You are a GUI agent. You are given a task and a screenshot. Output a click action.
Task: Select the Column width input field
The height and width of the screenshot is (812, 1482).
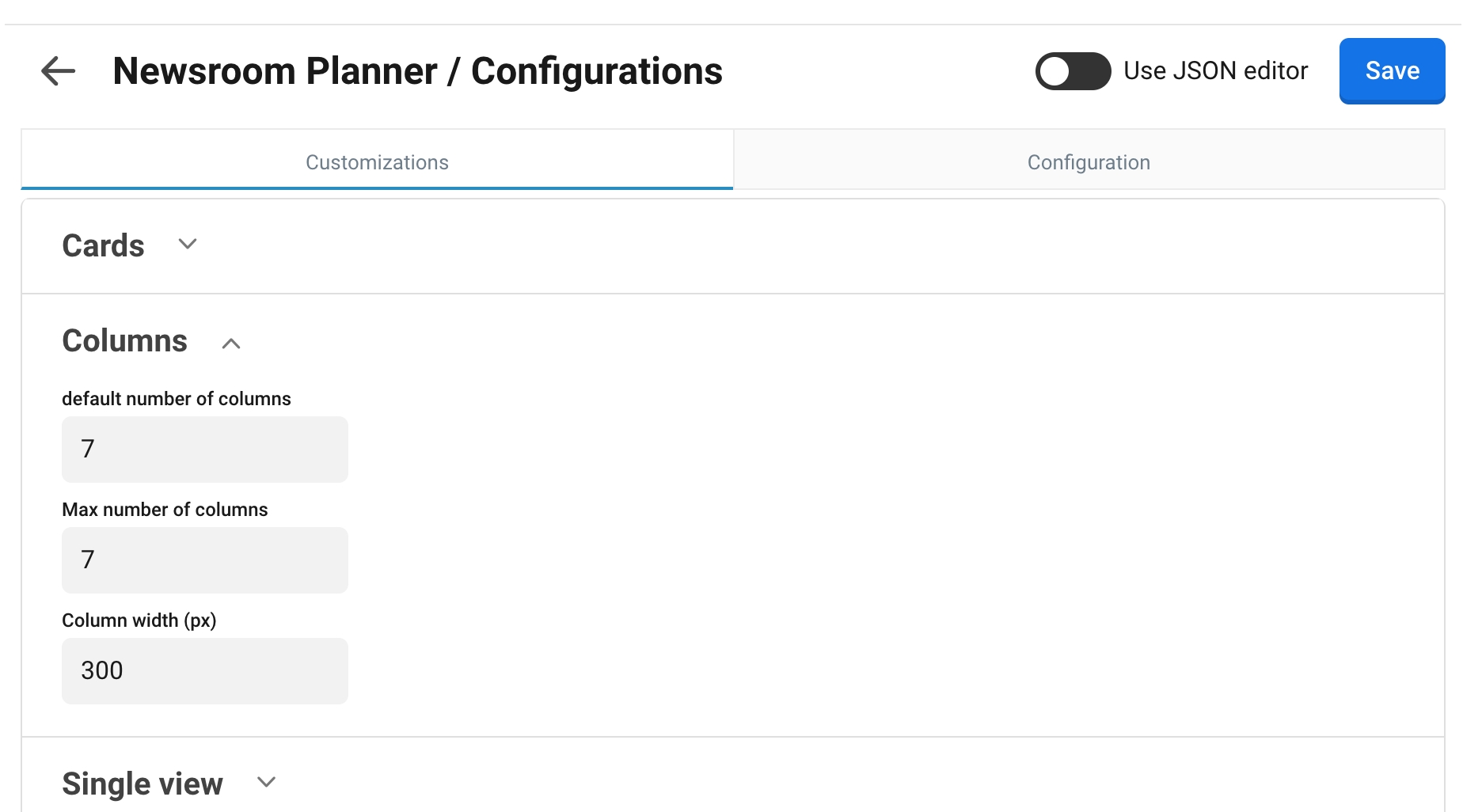204,671
